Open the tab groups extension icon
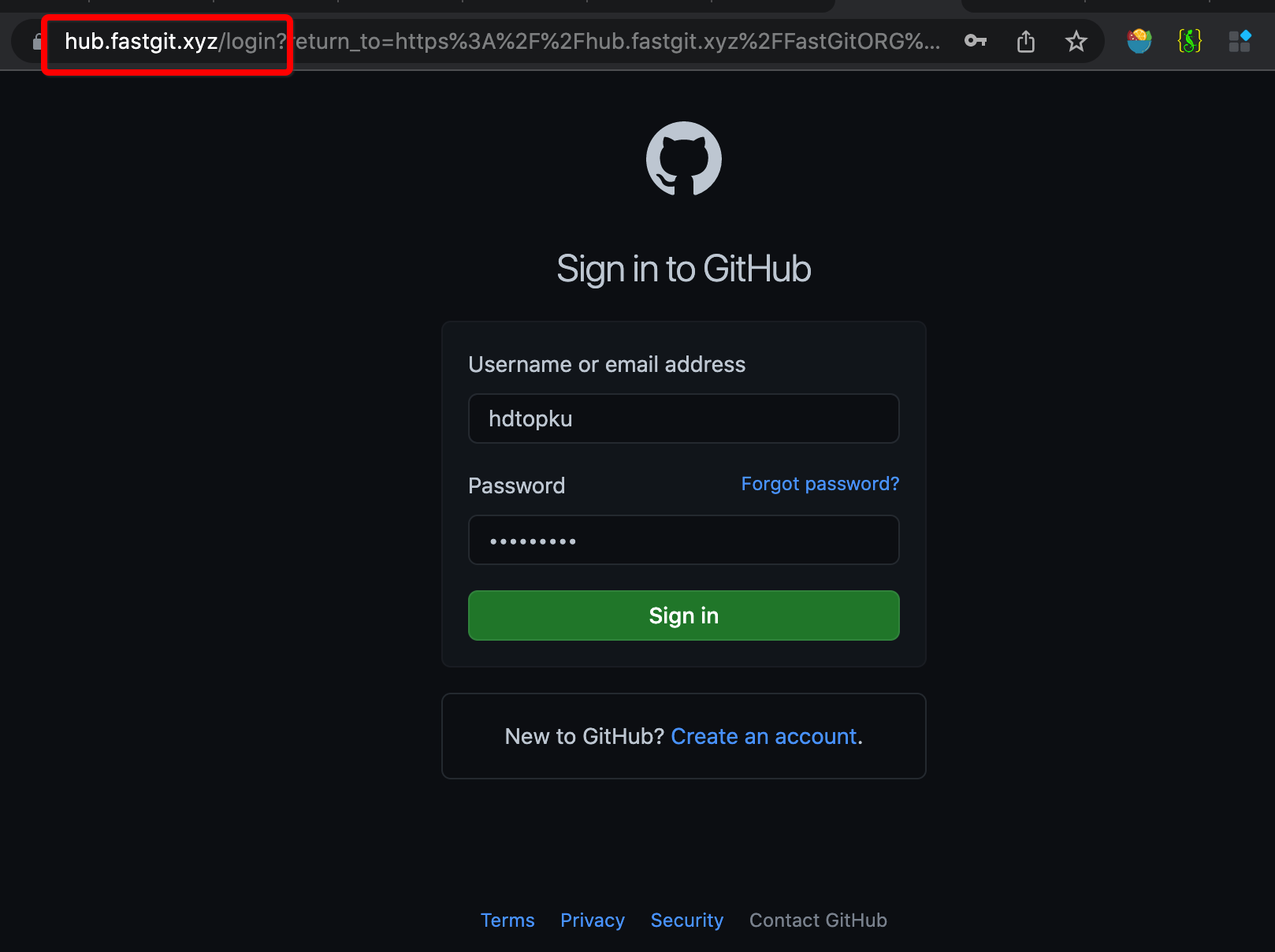1275x952 pixels. [x=1240, y=41]
